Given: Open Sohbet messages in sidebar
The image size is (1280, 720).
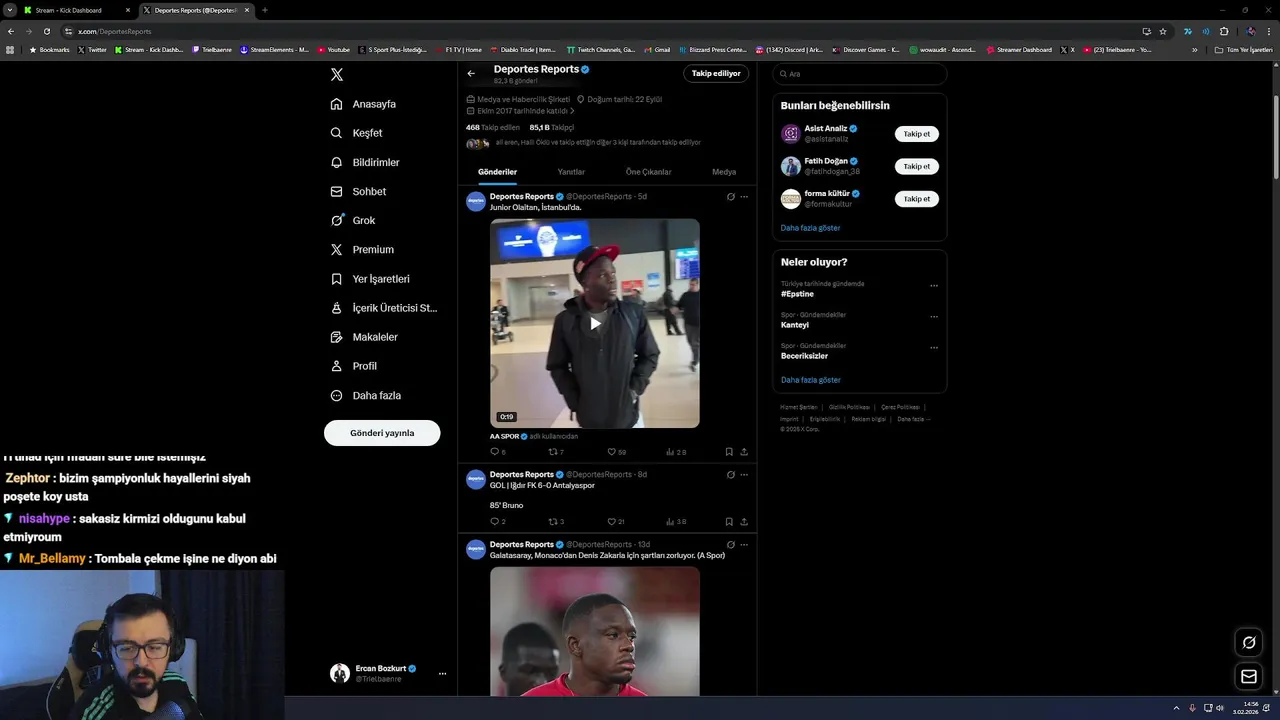Looking at the screenshot, I should click(x=358, y=191).
